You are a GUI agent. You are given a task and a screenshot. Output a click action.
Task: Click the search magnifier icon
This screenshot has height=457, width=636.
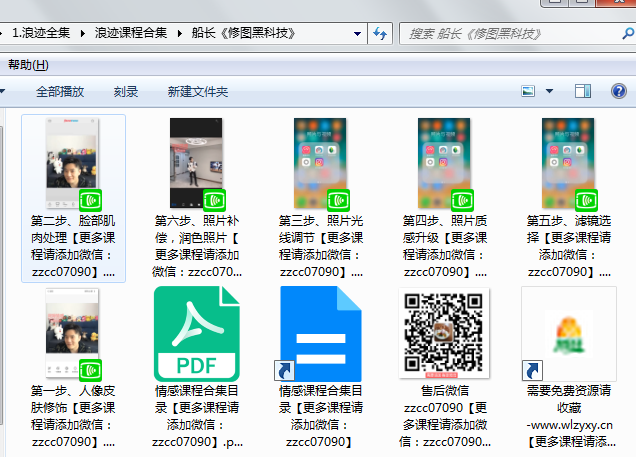coord(628,33)
